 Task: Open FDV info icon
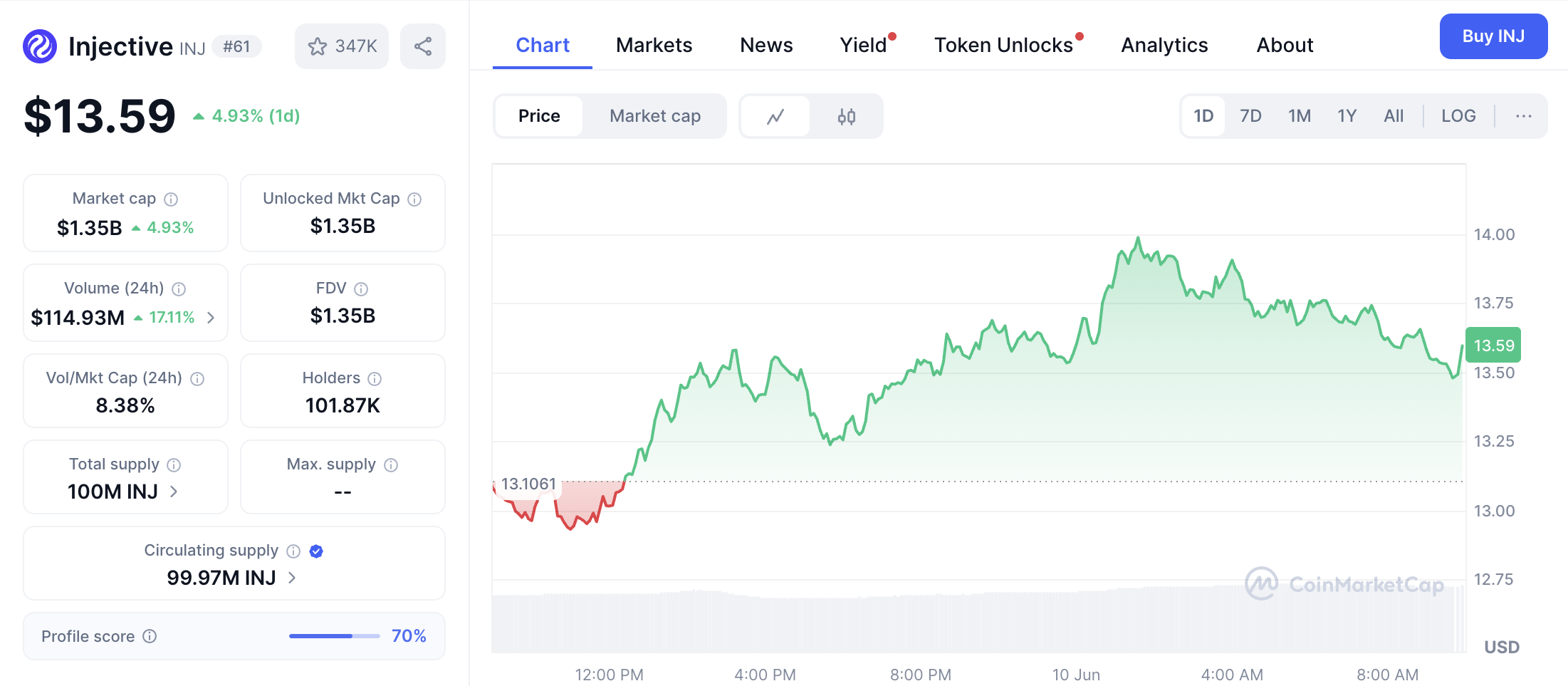click(361, 289)
